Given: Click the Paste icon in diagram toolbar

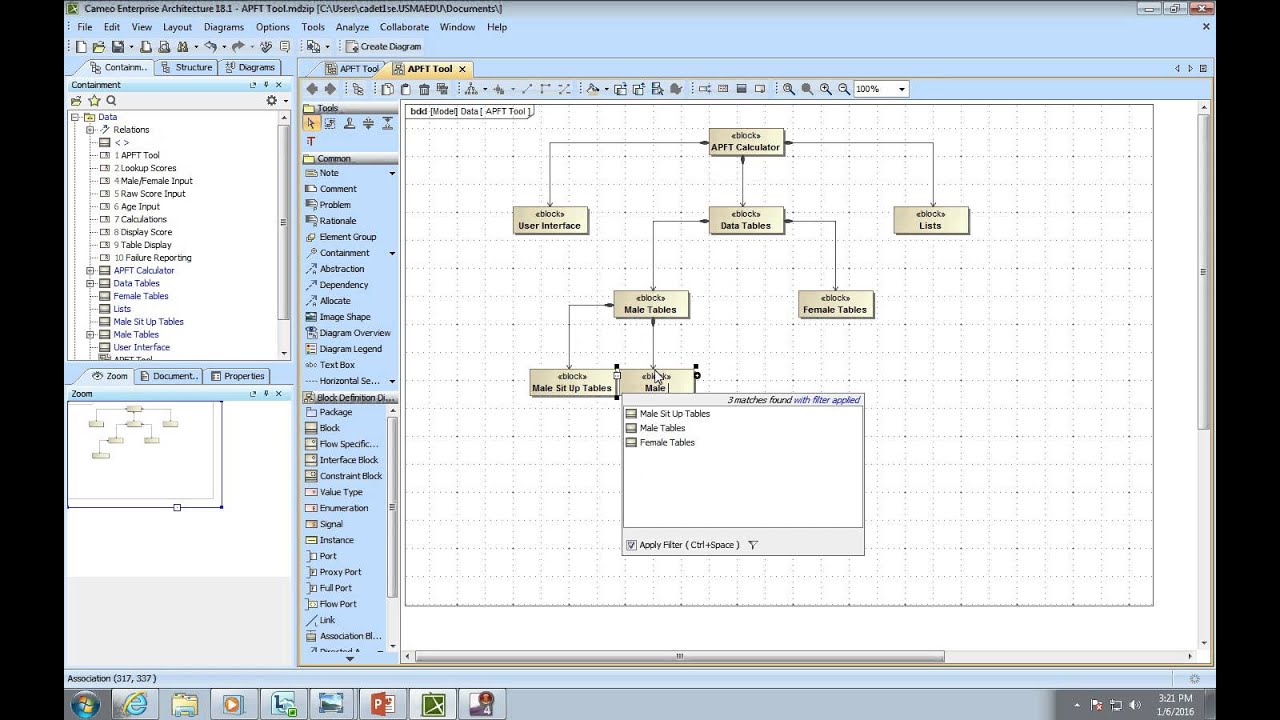Looking at the screenshot, I should [405, 89].
